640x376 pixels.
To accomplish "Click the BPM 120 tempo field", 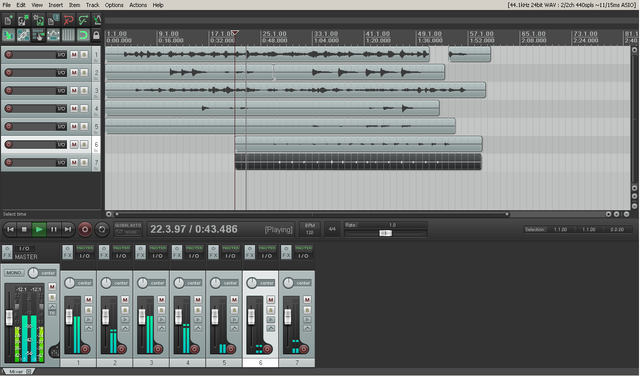I will (x=309, y=229).
